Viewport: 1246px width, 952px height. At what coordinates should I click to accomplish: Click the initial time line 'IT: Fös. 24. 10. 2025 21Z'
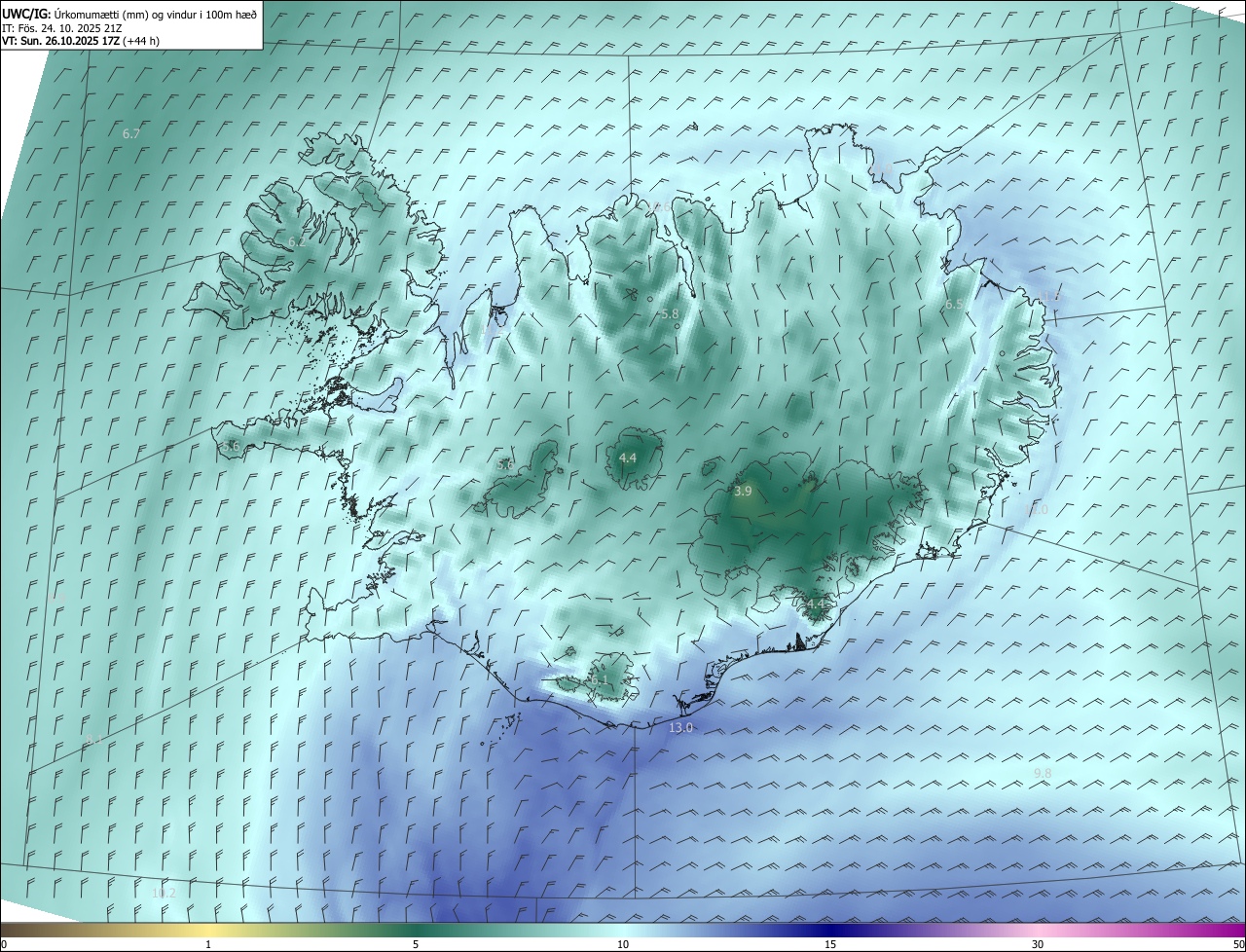tap(61, 28)
